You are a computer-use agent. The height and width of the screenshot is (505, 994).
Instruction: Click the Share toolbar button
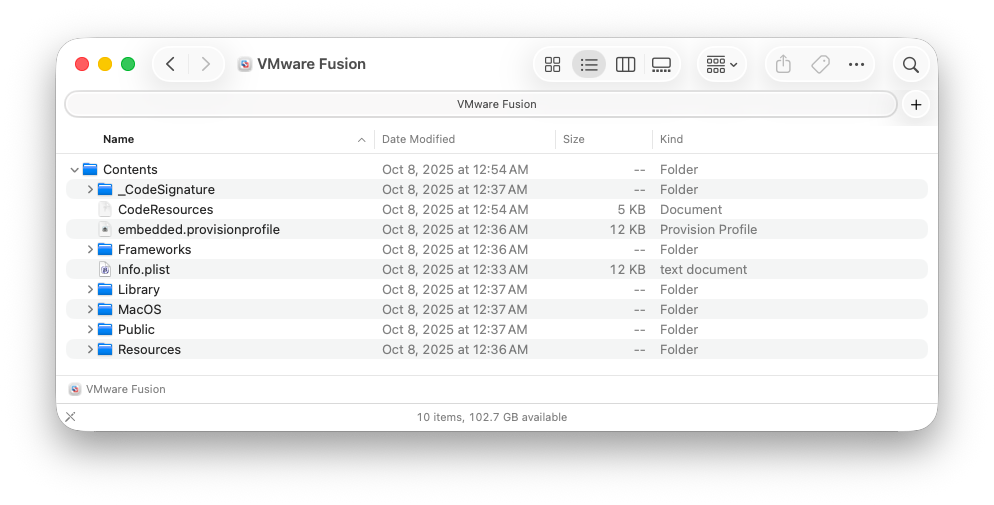[784, 64]
